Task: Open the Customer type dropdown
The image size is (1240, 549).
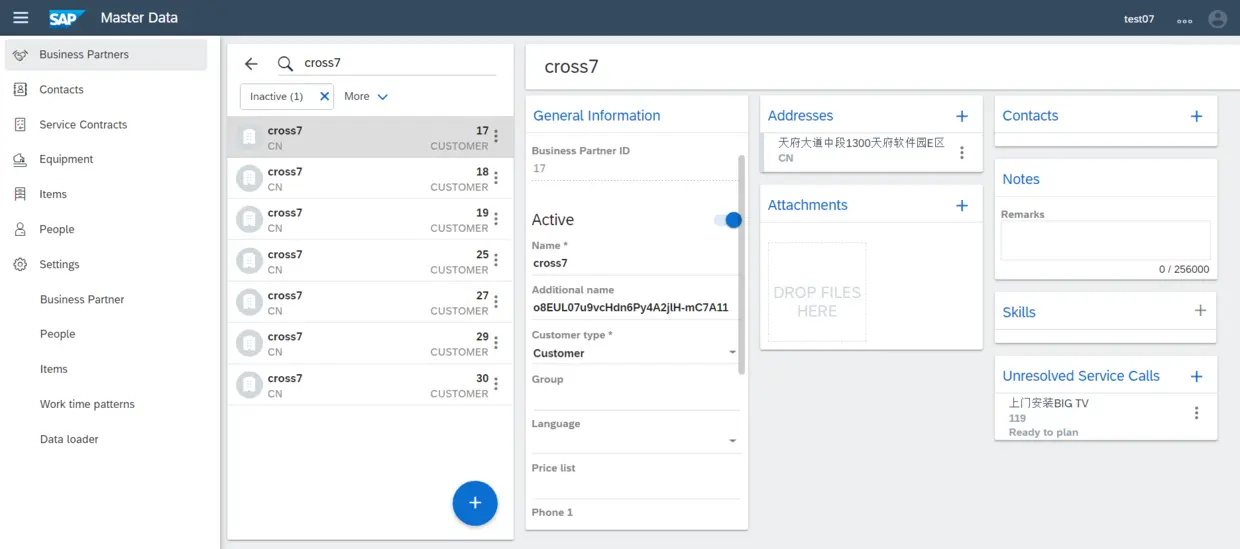Action: (x=634, y=353)
